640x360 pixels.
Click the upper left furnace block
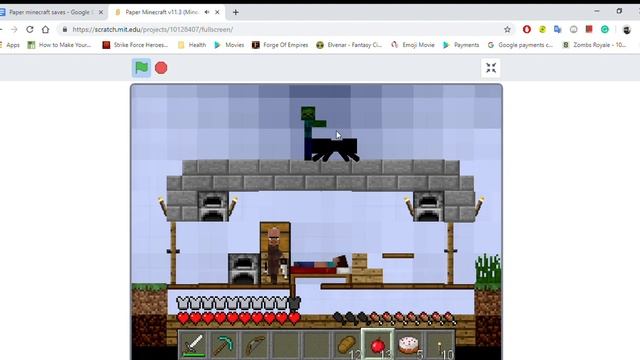tap(213, 206)
